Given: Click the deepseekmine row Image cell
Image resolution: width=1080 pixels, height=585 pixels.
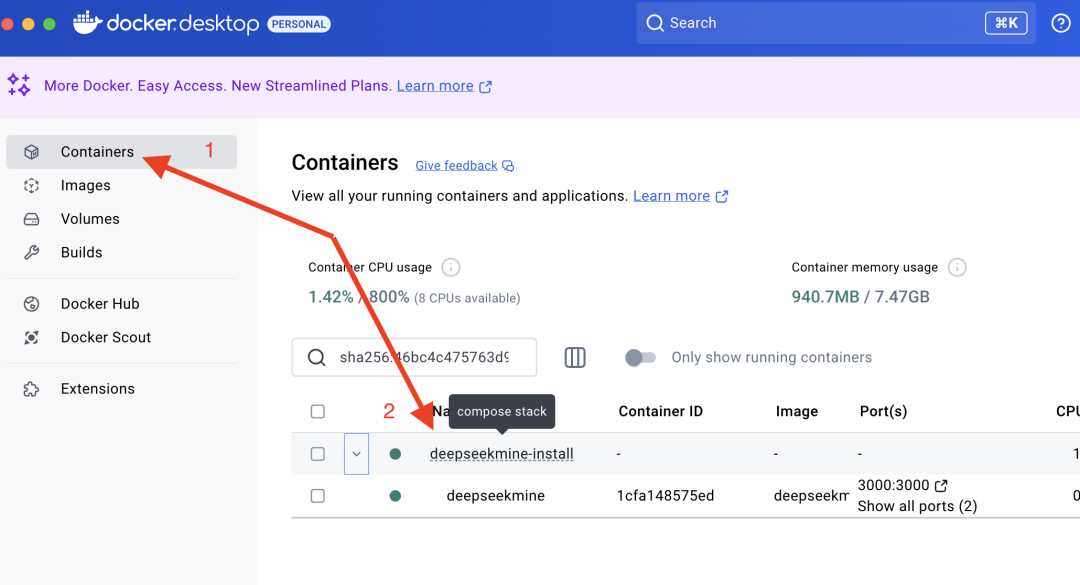Looking at the screenshot, I should [811, 496].
